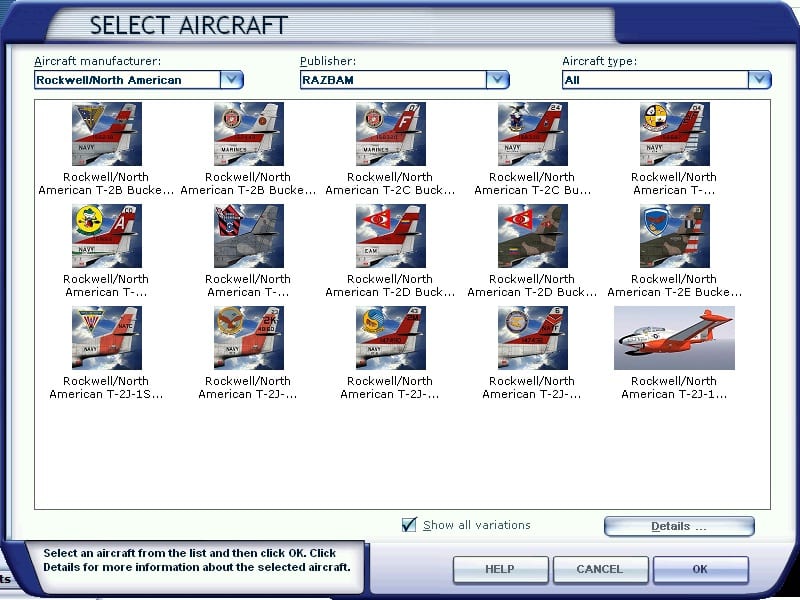Select the first T-2B Buckeye Navy thumbnail
Screen dimensions: 800x600
pyautogui.click(x=106, y=134)
